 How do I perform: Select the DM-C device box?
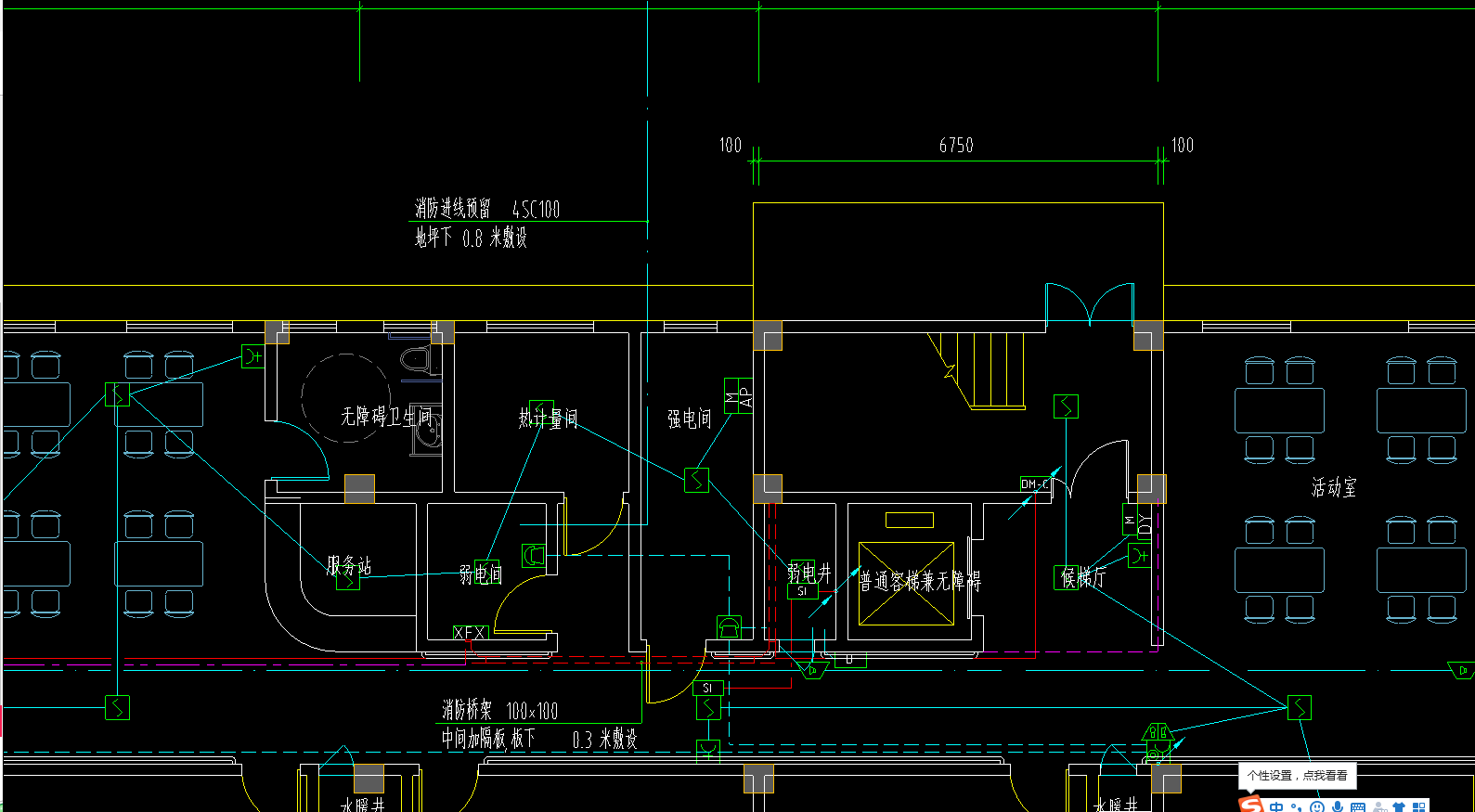click(1034, 484)
